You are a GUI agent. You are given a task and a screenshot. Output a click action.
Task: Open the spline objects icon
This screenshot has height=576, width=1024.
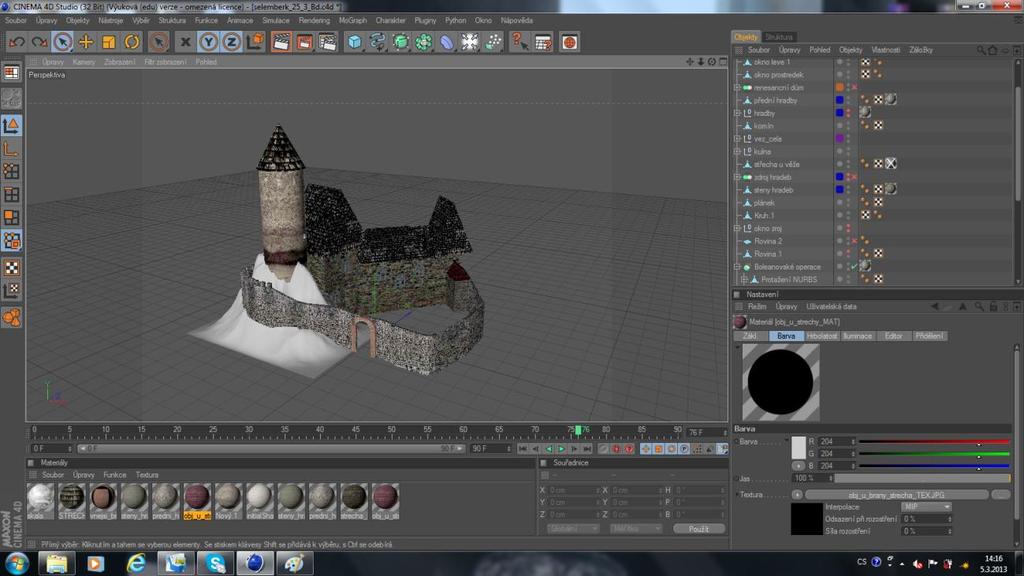pyautogui.click(x=377, y=42)
